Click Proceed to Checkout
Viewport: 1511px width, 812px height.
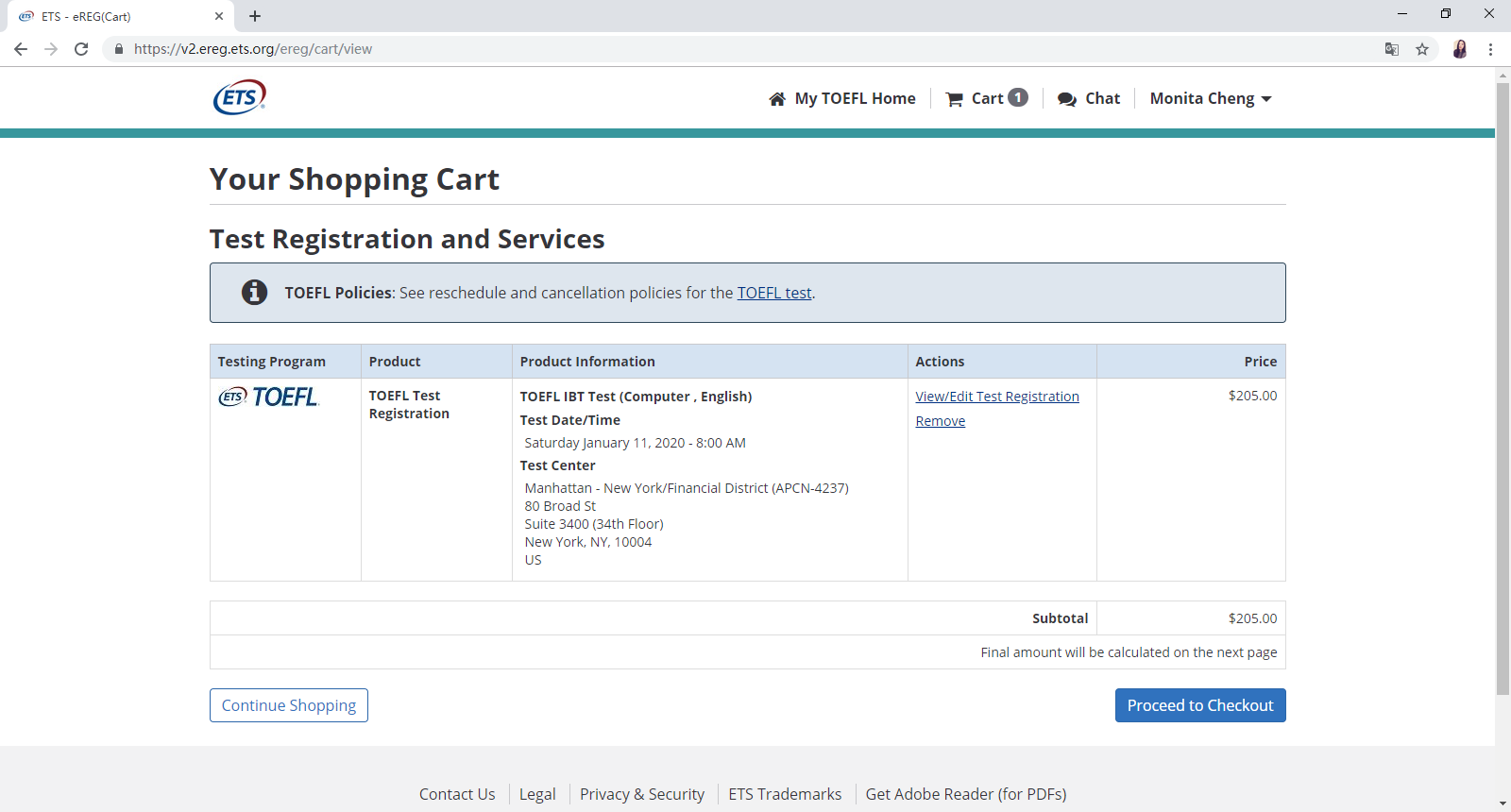click(1200, 705)
